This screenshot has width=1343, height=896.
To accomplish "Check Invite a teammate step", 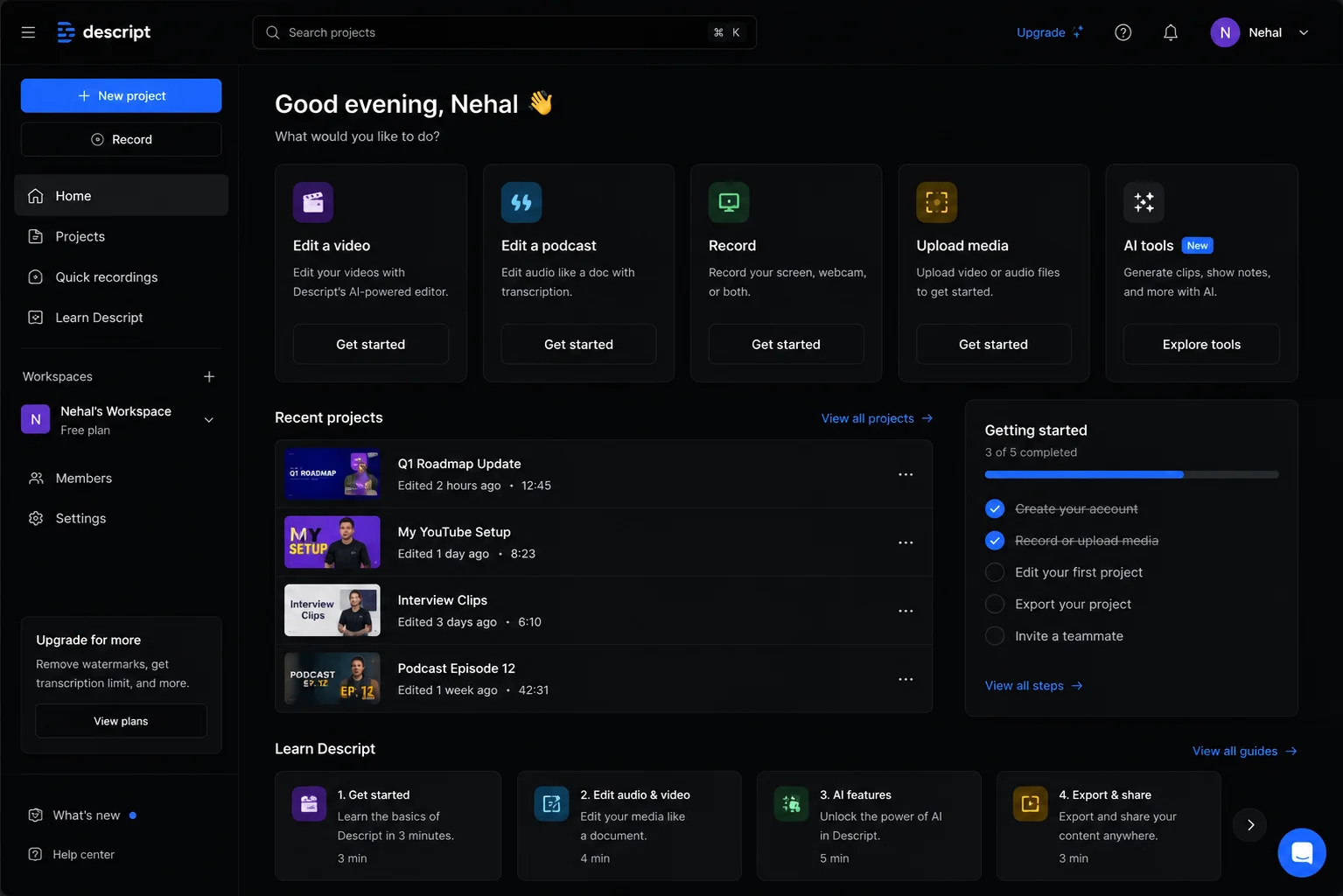I will [x=995, y=636].
